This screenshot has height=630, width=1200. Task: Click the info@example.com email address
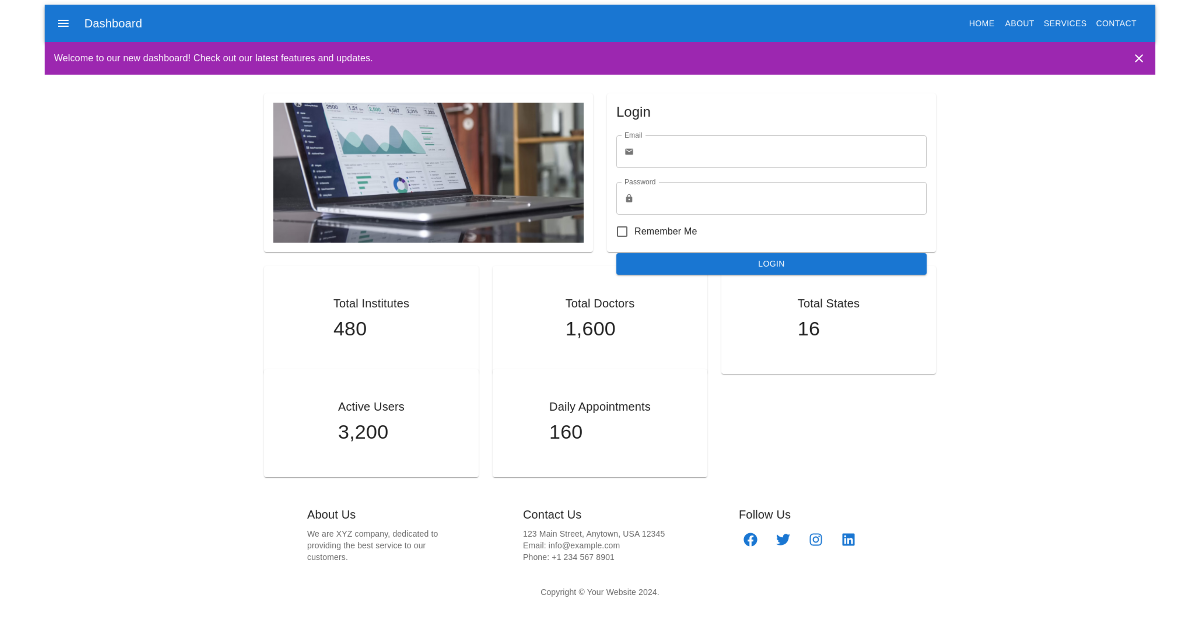click(585, 545)
